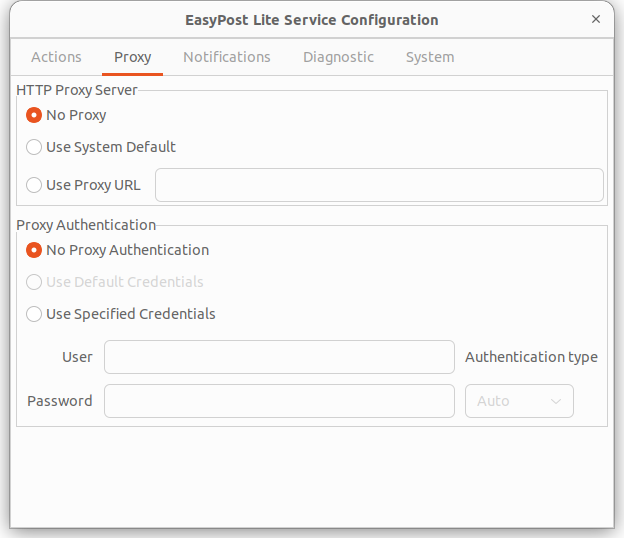Screen dimensions: 624x538
Task: Select No Proxy Authentication option
Action: (34, 250)
